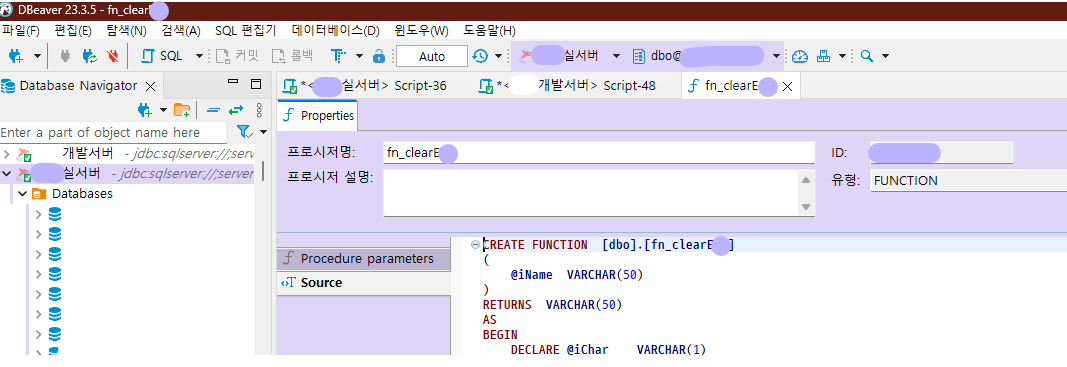This screenshot has width=1067, height=367.
Task: Click the transaction mode toolbar icon
Action: 338,57
